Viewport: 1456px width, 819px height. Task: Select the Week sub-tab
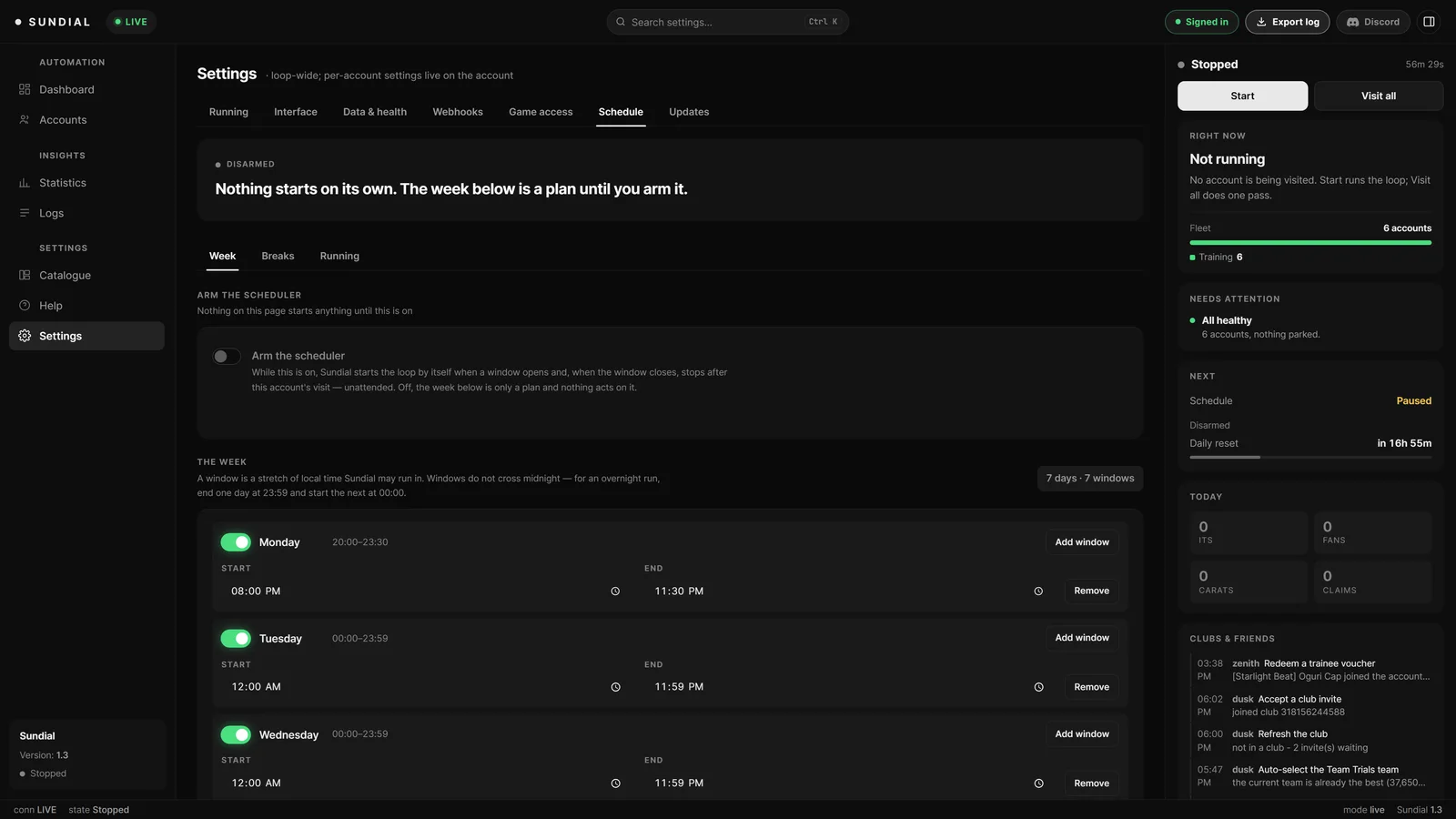pos(222,256)
